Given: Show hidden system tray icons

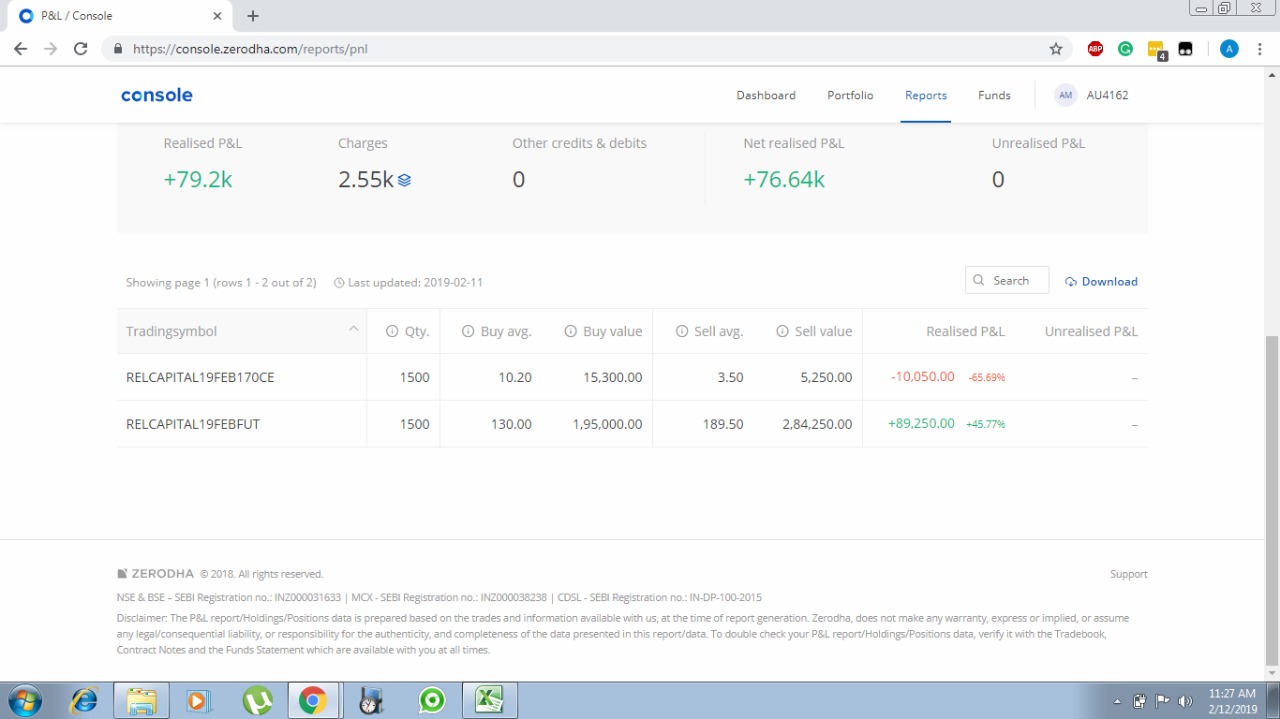Looking at the screenshot, I should (x=1117, y=701).
